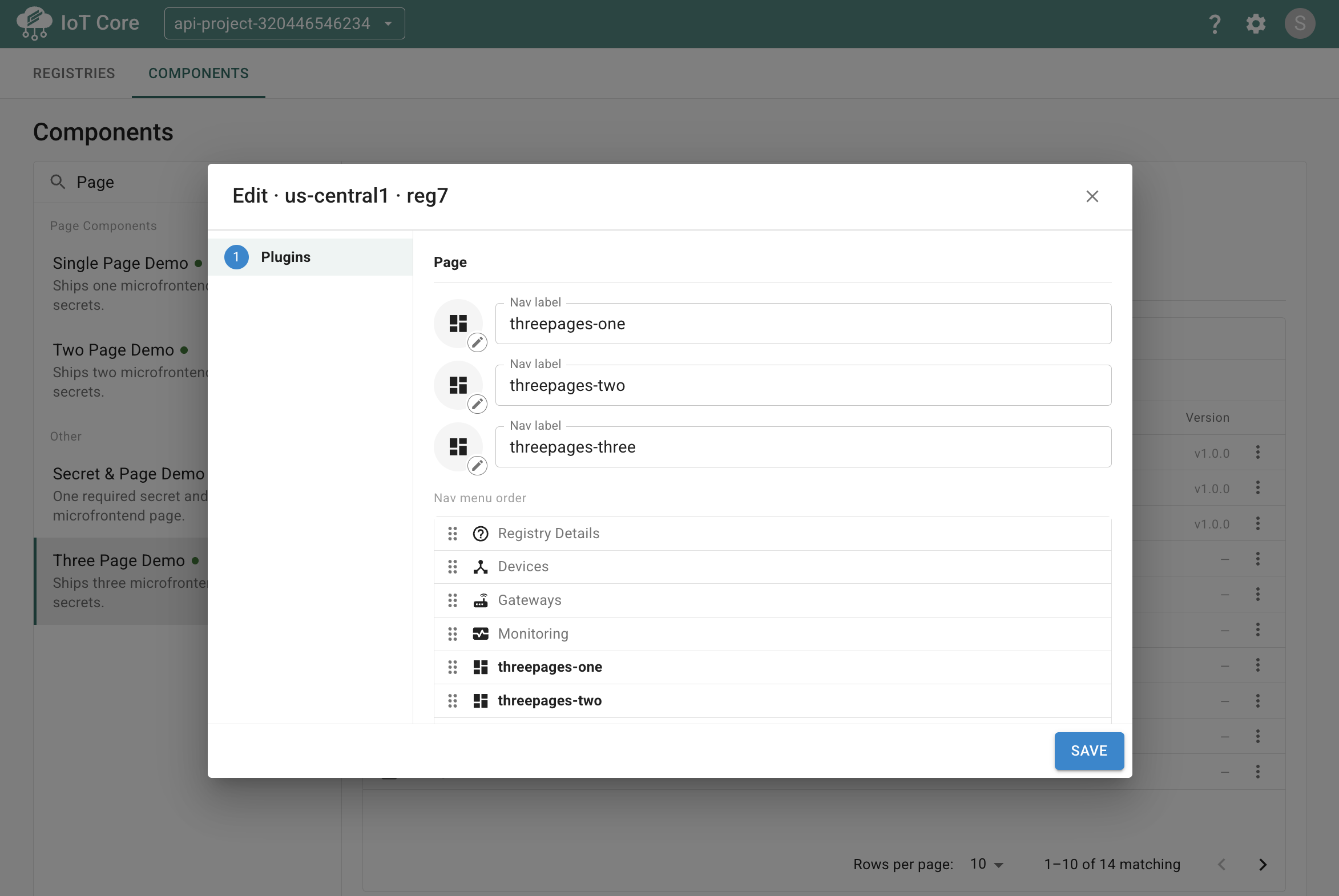
Task: Go to previous page of results
Action: 1221,865
